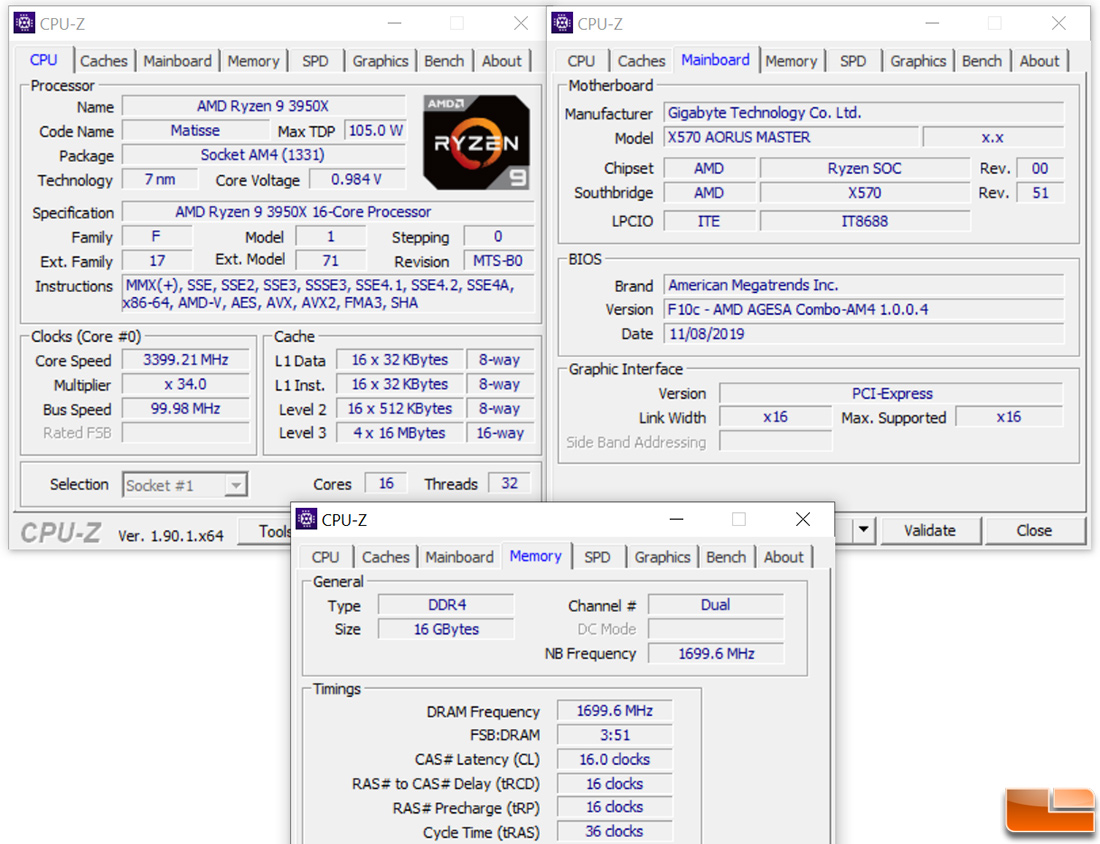1100x844 pixels.
Task: Click the Bus Speed value 99.98 MHz
Action: click(x=186, y=408)
